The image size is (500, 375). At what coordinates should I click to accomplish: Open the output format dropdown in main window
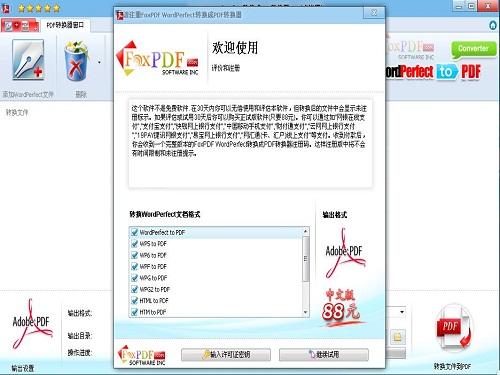[402, 312]
